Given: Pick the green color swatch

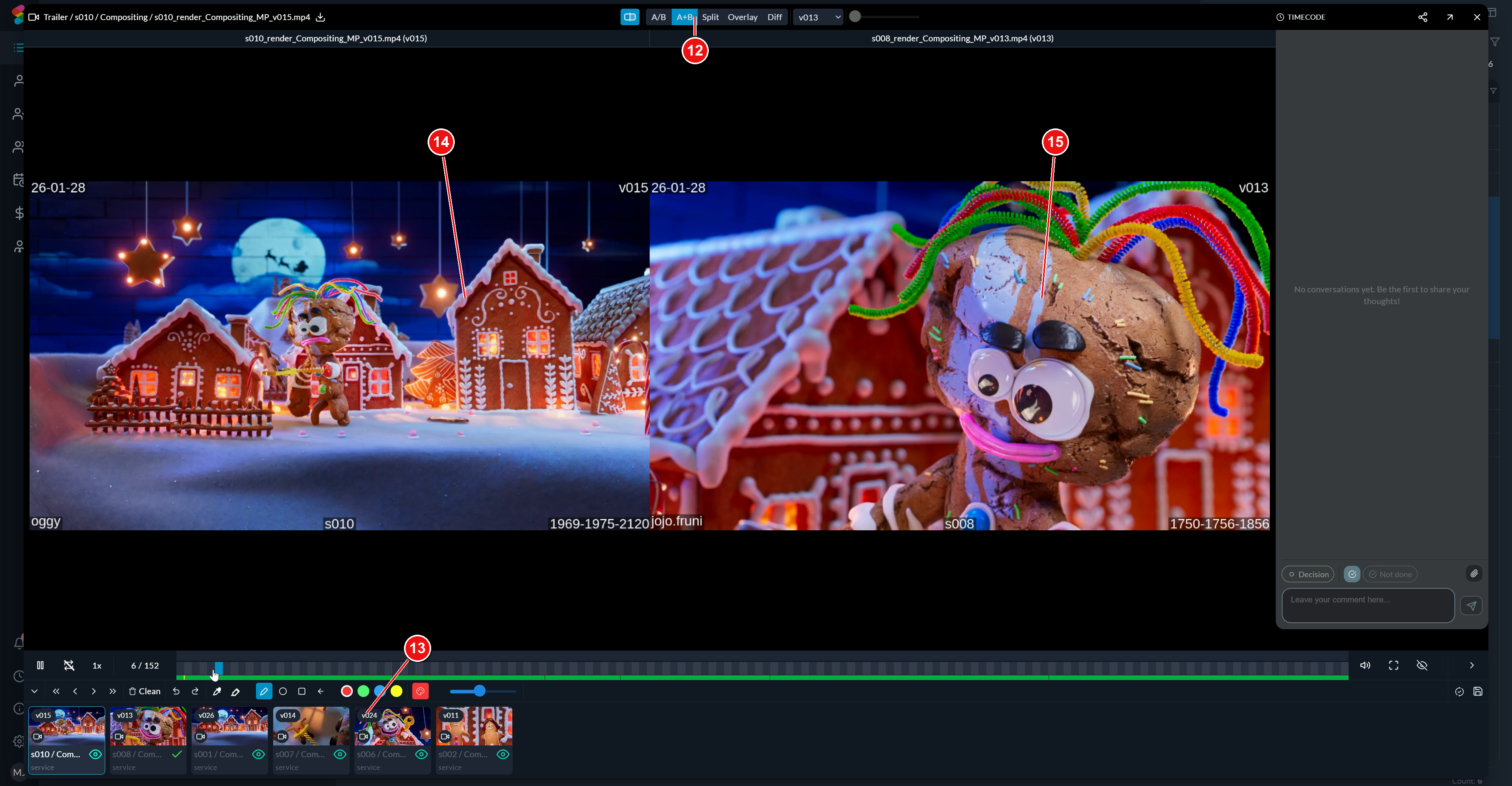Looking at the screenshot, I should tap(363, 691).
